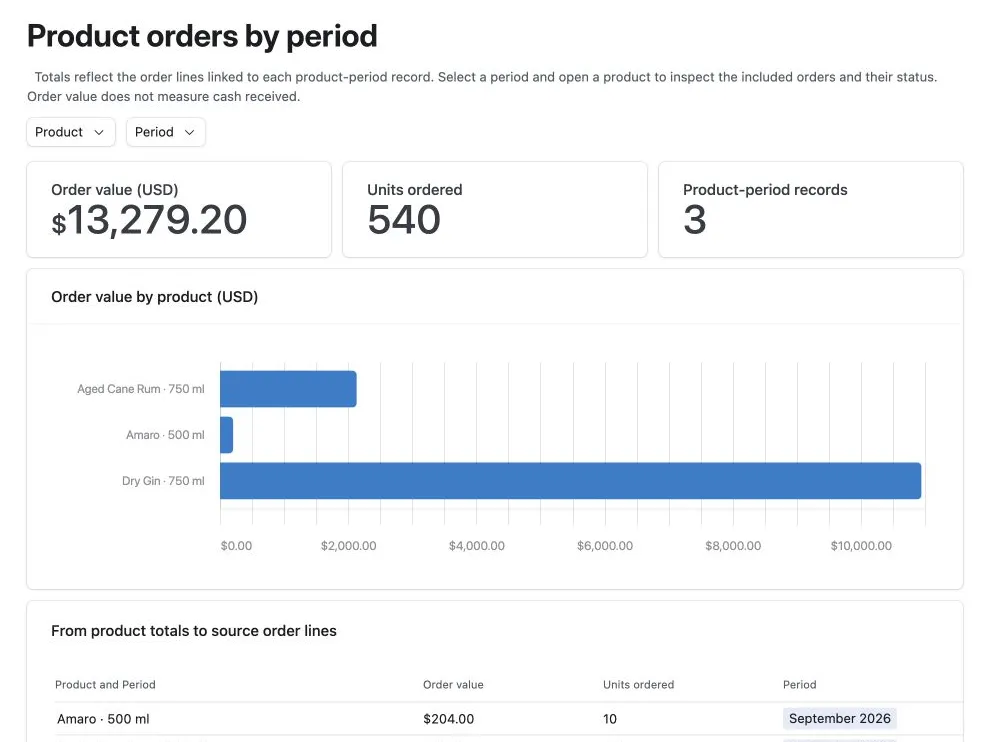
Task: Click the Order value by product chart title
Action: [x=155, y=297]
